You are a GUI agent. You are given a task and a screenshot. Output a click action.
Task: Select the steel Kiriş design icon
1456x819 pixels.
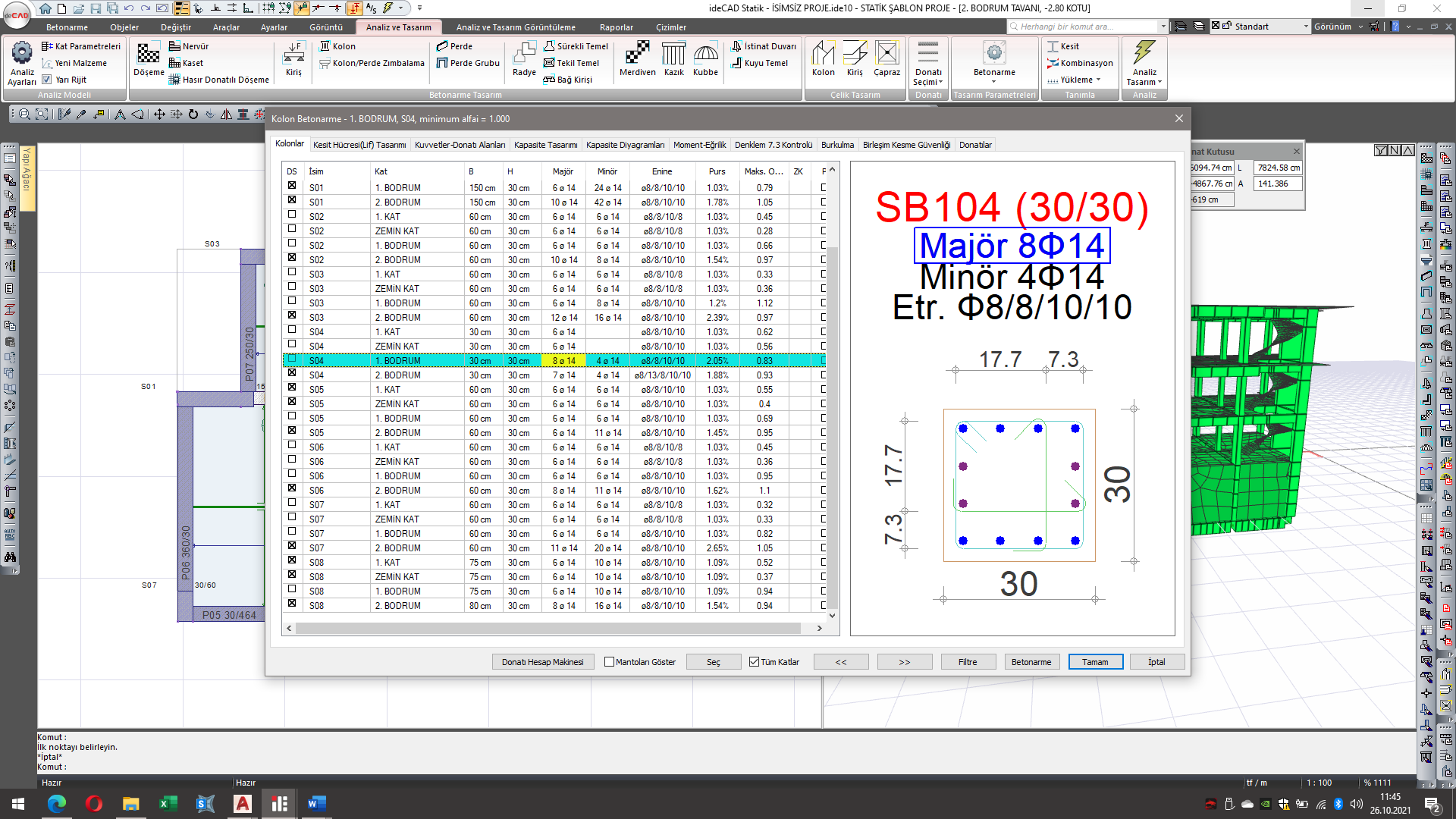[855, 58]
